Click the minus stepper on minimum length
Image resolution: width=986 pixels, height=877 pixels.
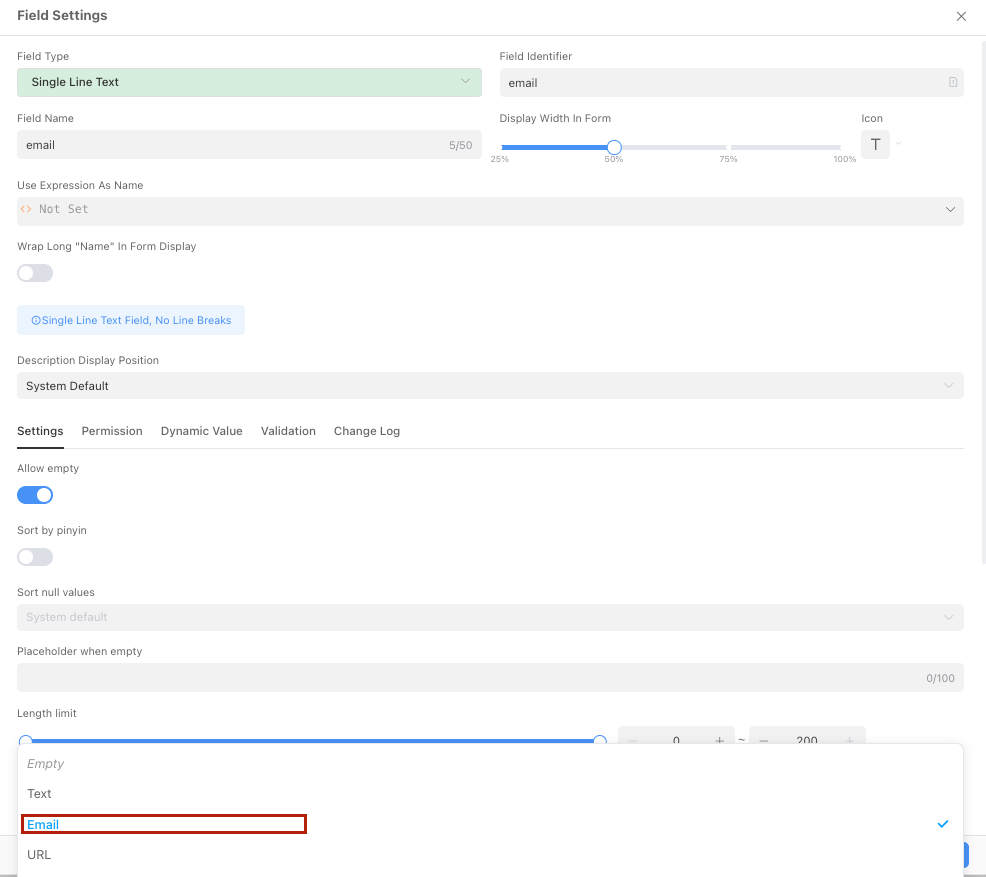[x=632, y=741]
